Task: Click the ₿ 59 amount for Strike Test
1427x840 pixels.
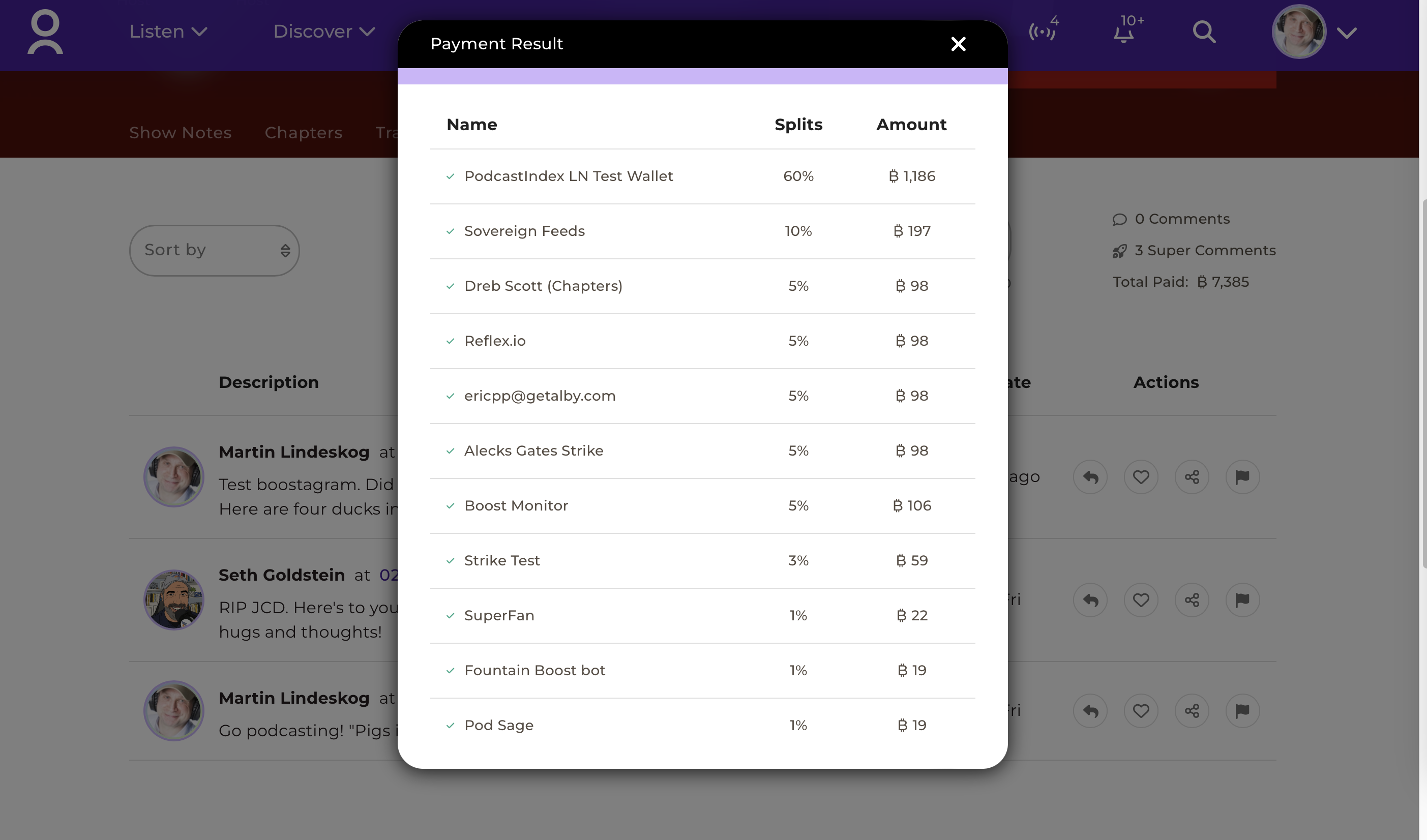Action: pyautogui.click(x=912, y=561)
